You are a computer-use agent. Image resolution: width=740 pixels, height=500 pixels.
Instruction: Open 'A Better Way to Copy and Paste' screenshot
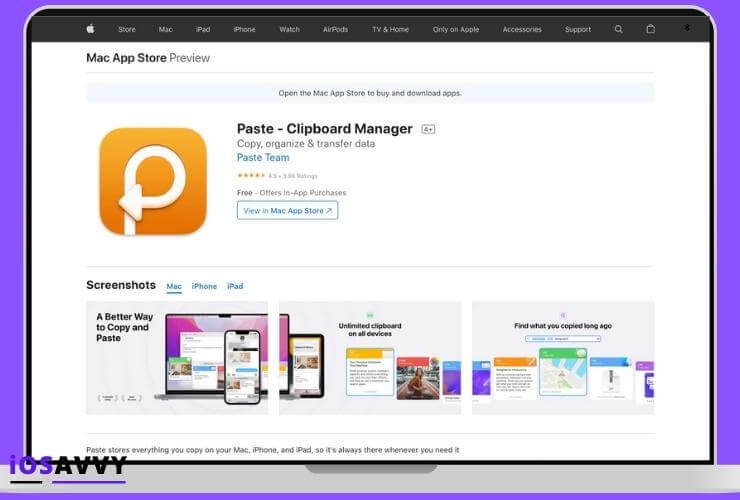tap(177, 358)
